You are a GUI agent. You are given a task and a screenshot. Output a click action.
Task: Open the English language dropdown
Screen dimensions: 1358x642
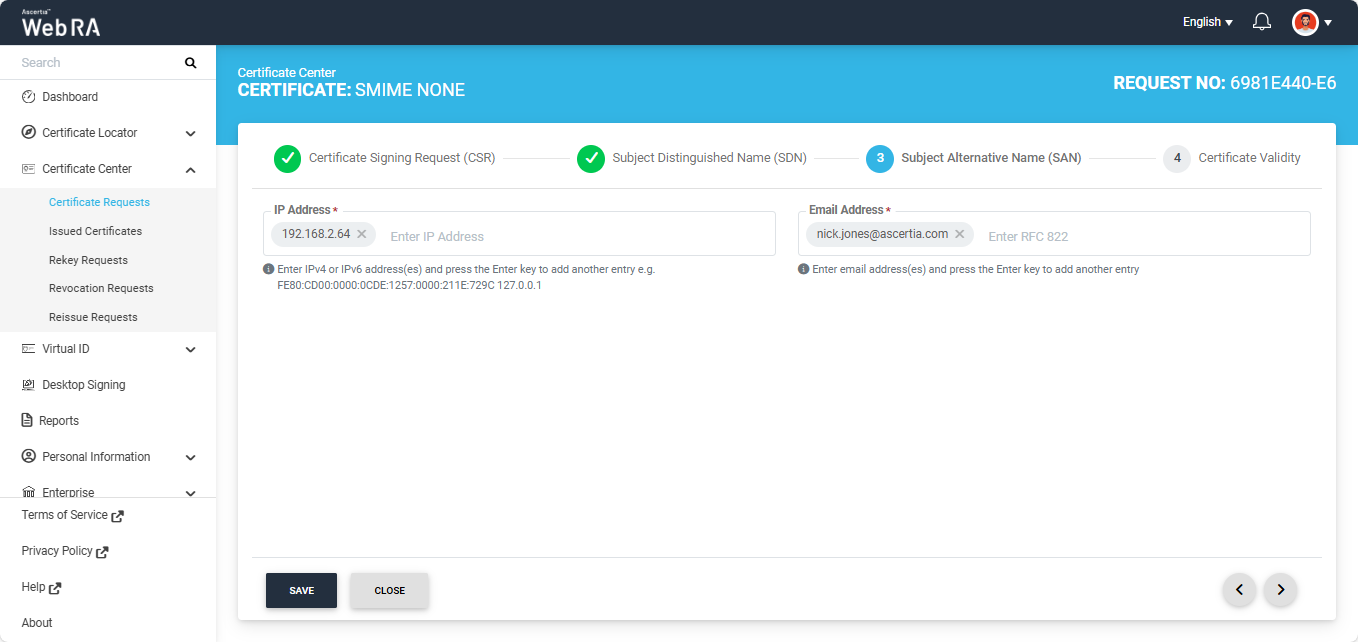click(x=1207, y=22)
